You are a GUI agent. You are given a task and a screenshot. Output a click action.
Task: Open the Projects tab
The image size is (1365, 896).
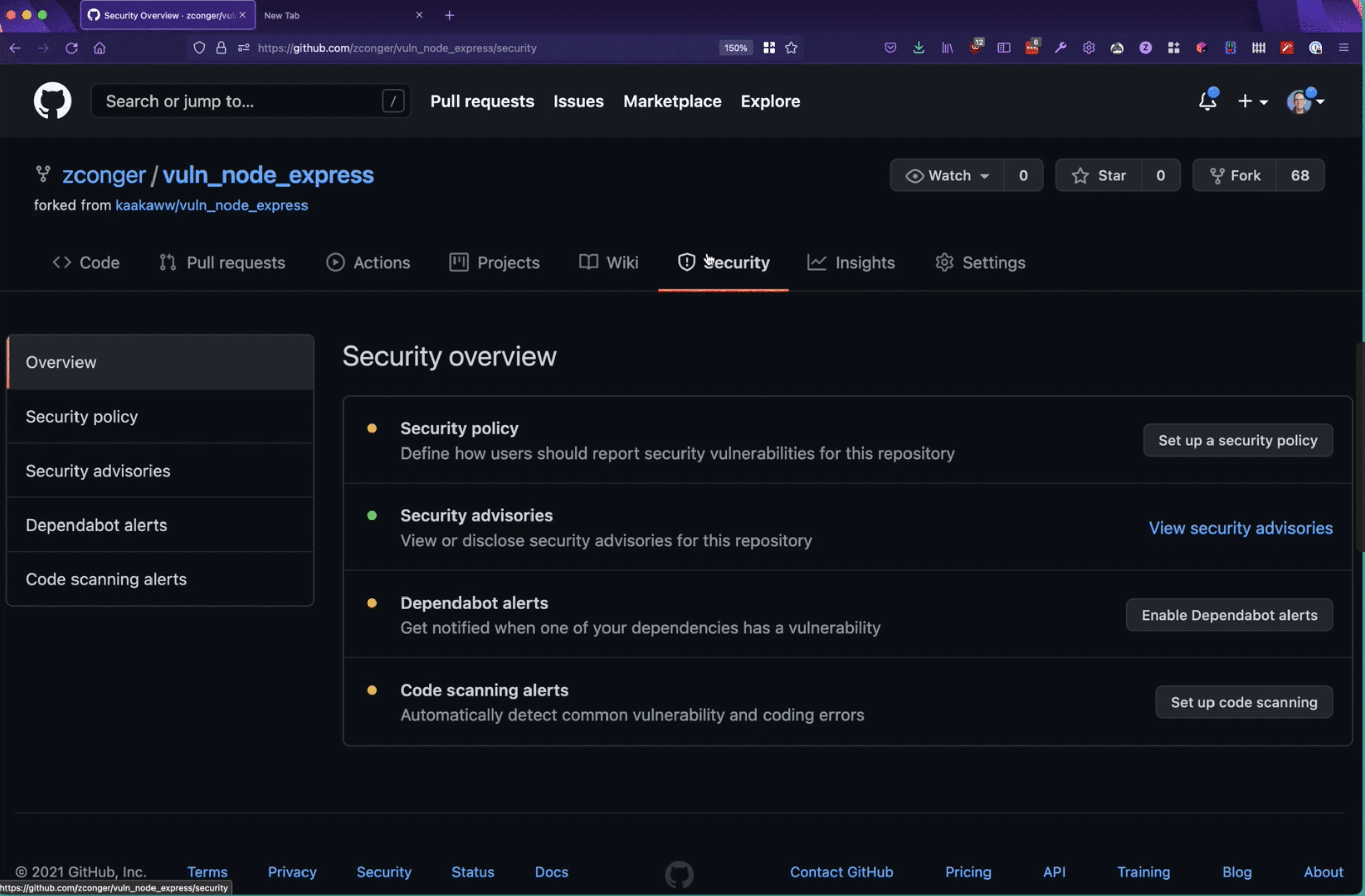(x=494, y=262)
